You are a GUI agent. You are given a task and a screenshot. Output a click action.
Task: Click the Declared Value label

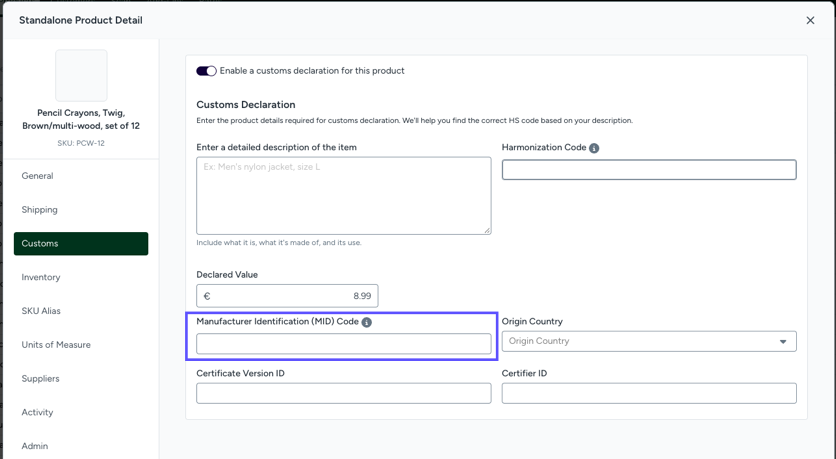[x=227, y=275]
